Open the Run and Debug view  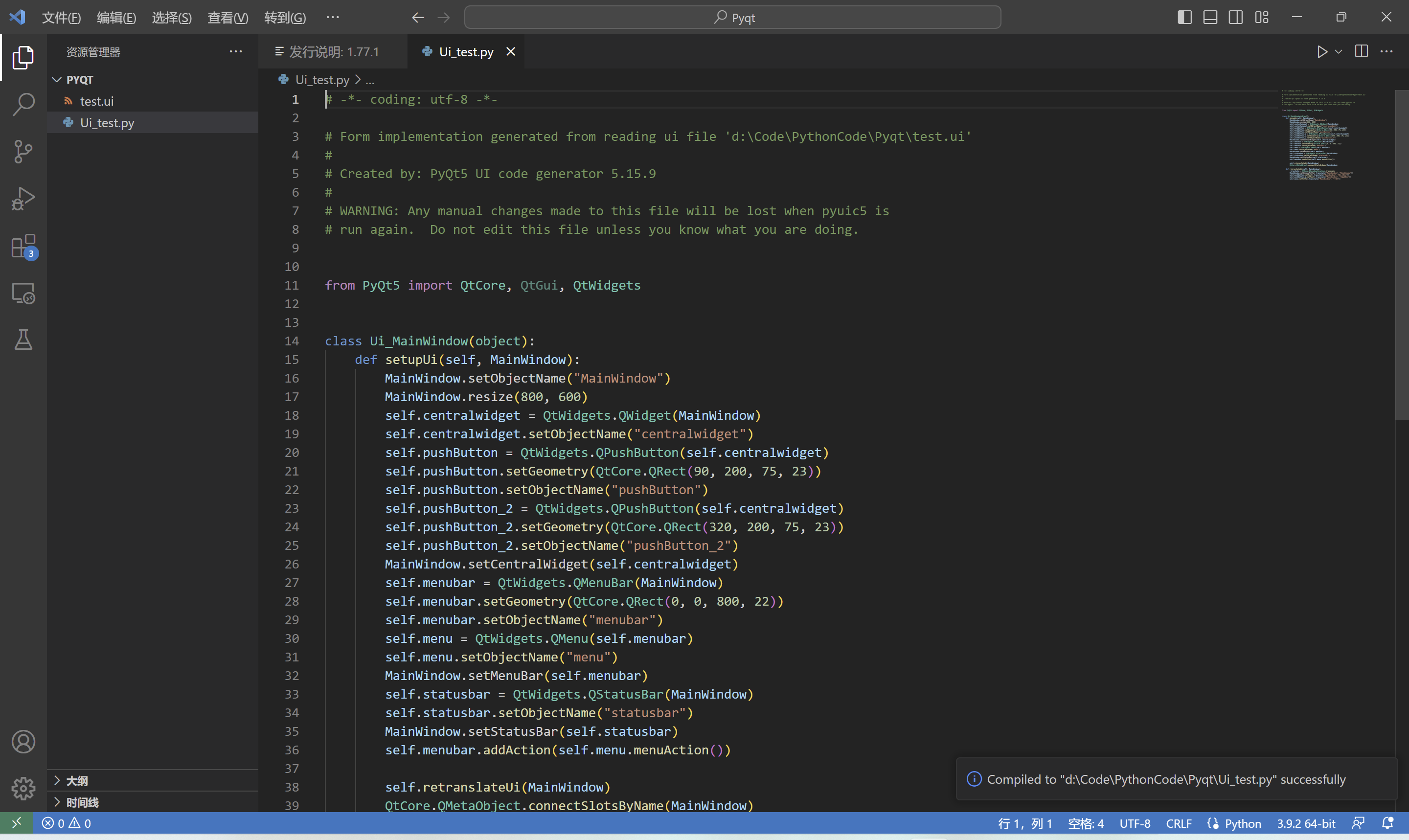(x=23, y=199)
